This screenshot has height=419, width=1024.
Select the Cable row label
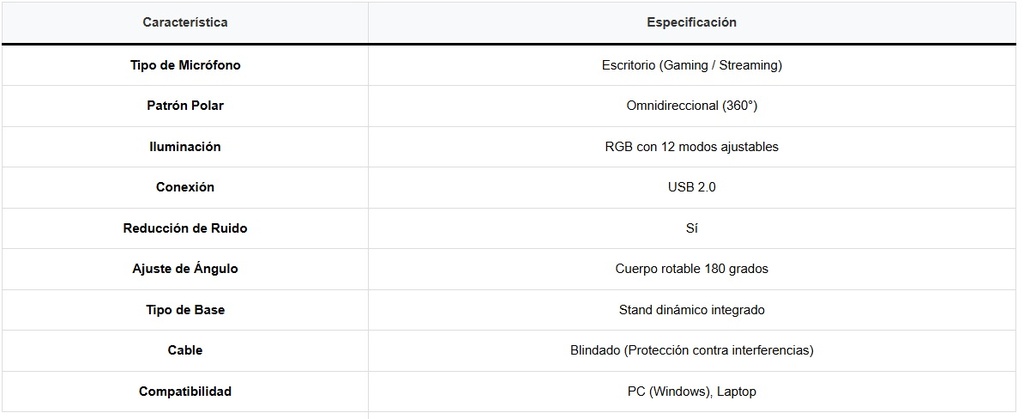point(185,350)
